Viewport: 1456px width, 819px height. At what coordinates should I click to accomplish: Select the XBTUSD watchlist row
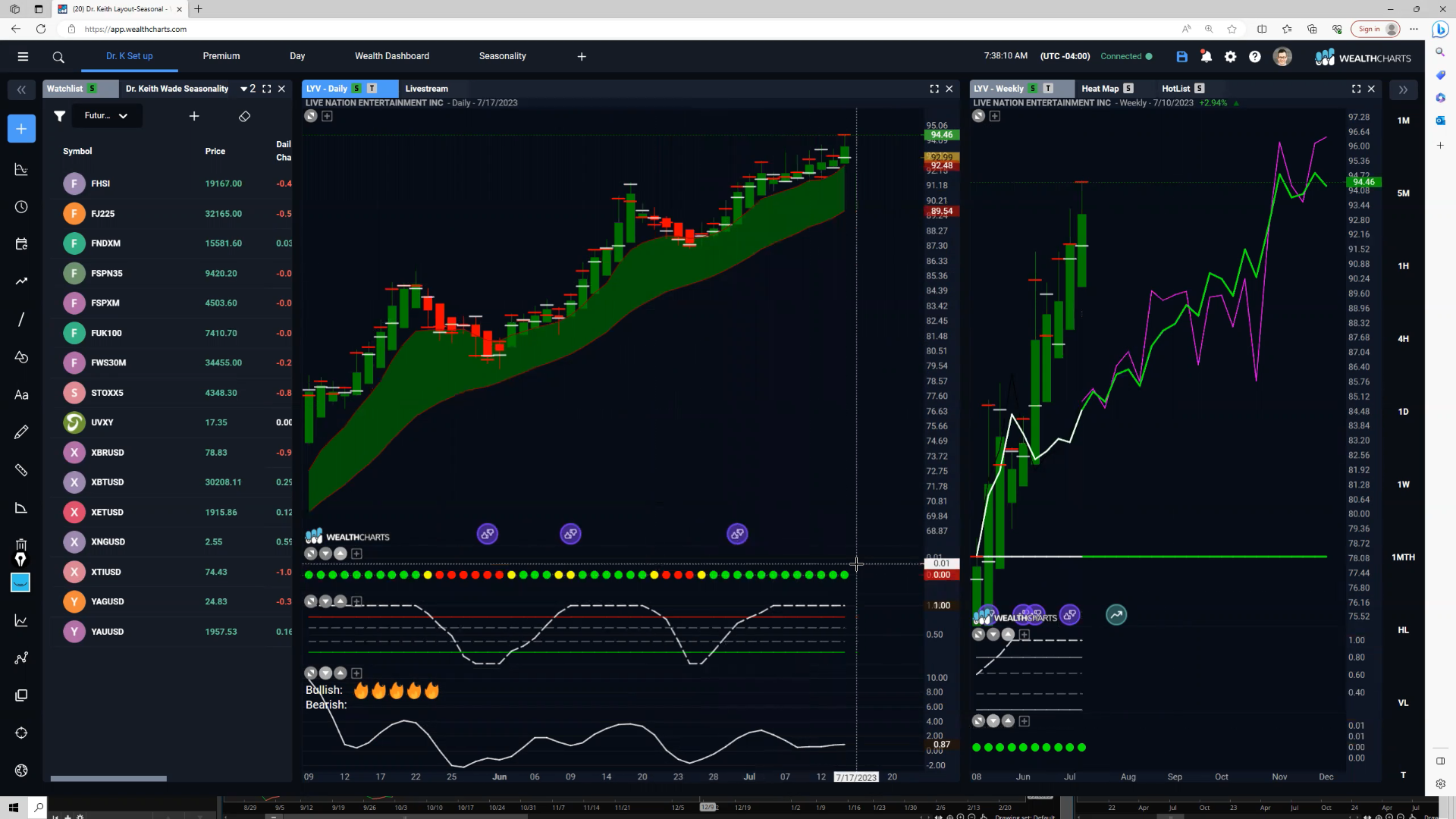(x=168, y=482)
